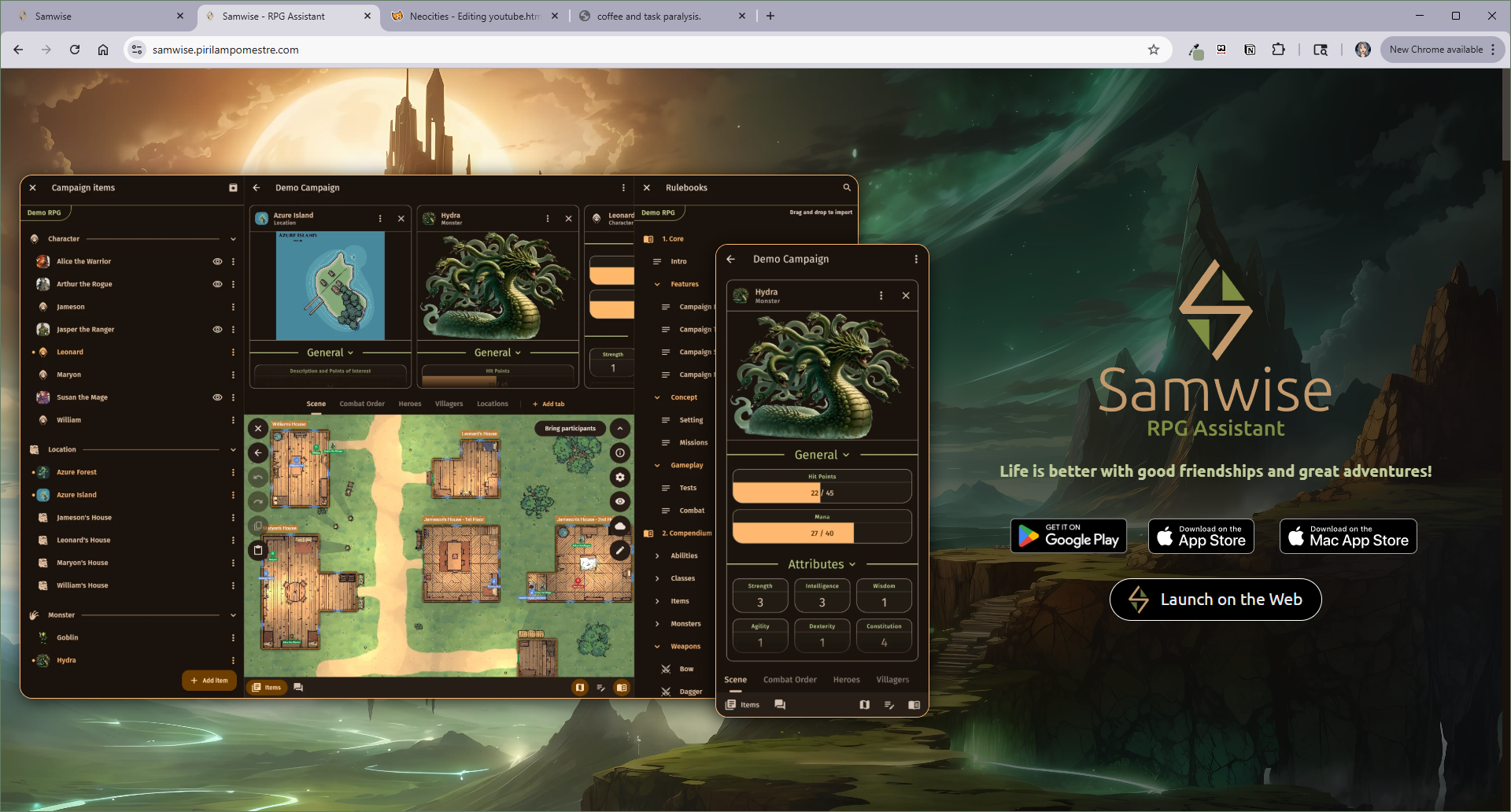Click the back arrow beside Demo Campaign
This screenshot has height=812, width=1511.
point(257,188)
